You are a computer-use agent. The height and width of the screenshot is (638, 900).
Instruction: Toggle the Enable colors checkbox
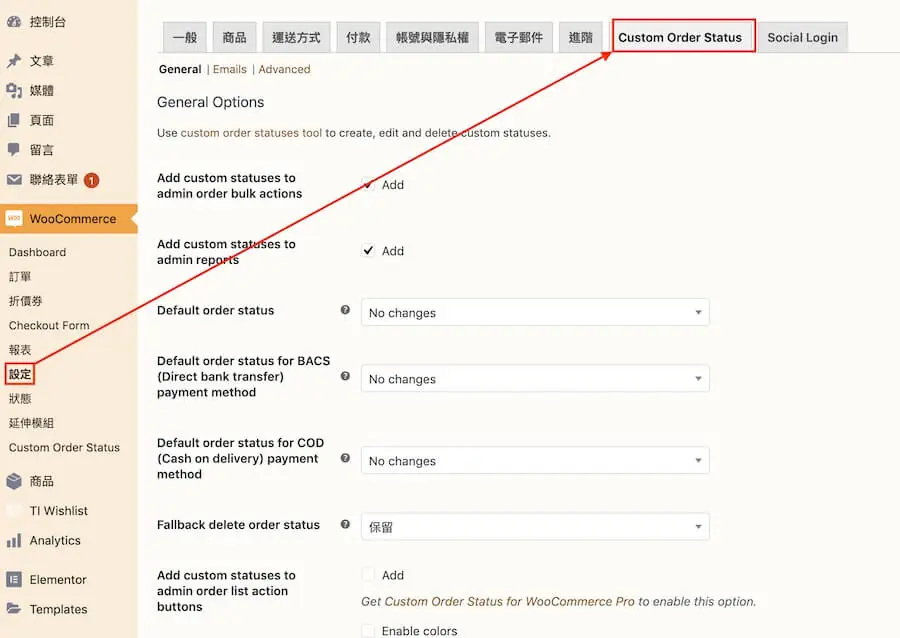point(368,631)
